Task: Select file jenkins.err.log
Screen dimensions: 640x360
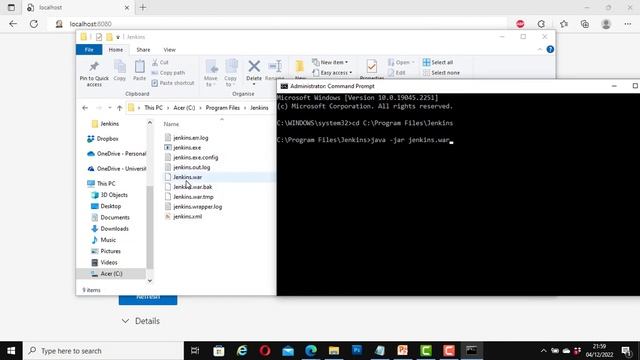Action: pyautogui.click(x=191, y=138)
